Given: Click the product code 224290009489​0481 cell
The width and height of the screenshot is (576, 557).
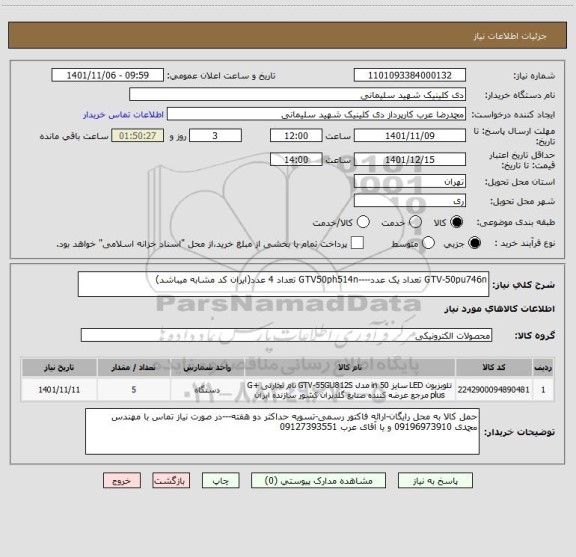Looking at the screenshot, I should point(493,389).
